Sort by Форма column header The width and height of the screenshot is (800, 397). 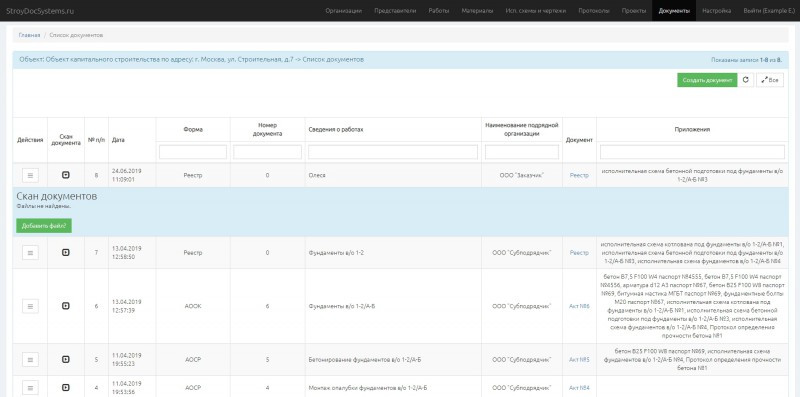click(x=193, y=130)
